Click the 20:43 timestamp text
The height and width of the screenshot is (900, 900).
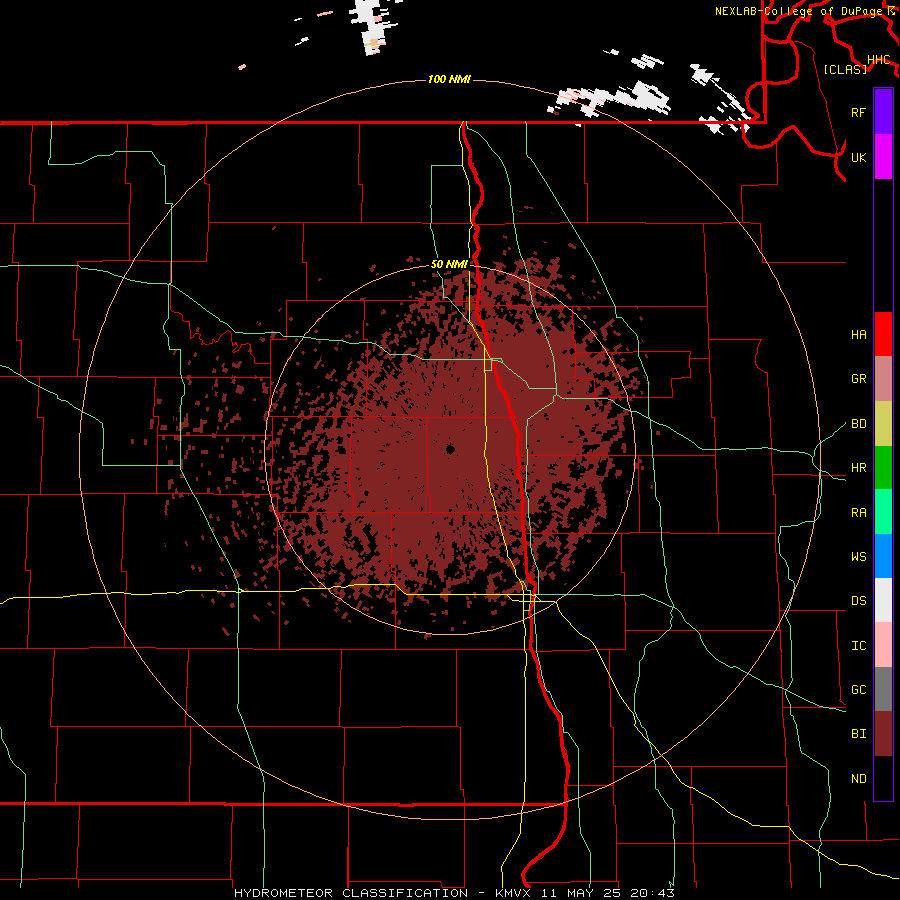651,893
